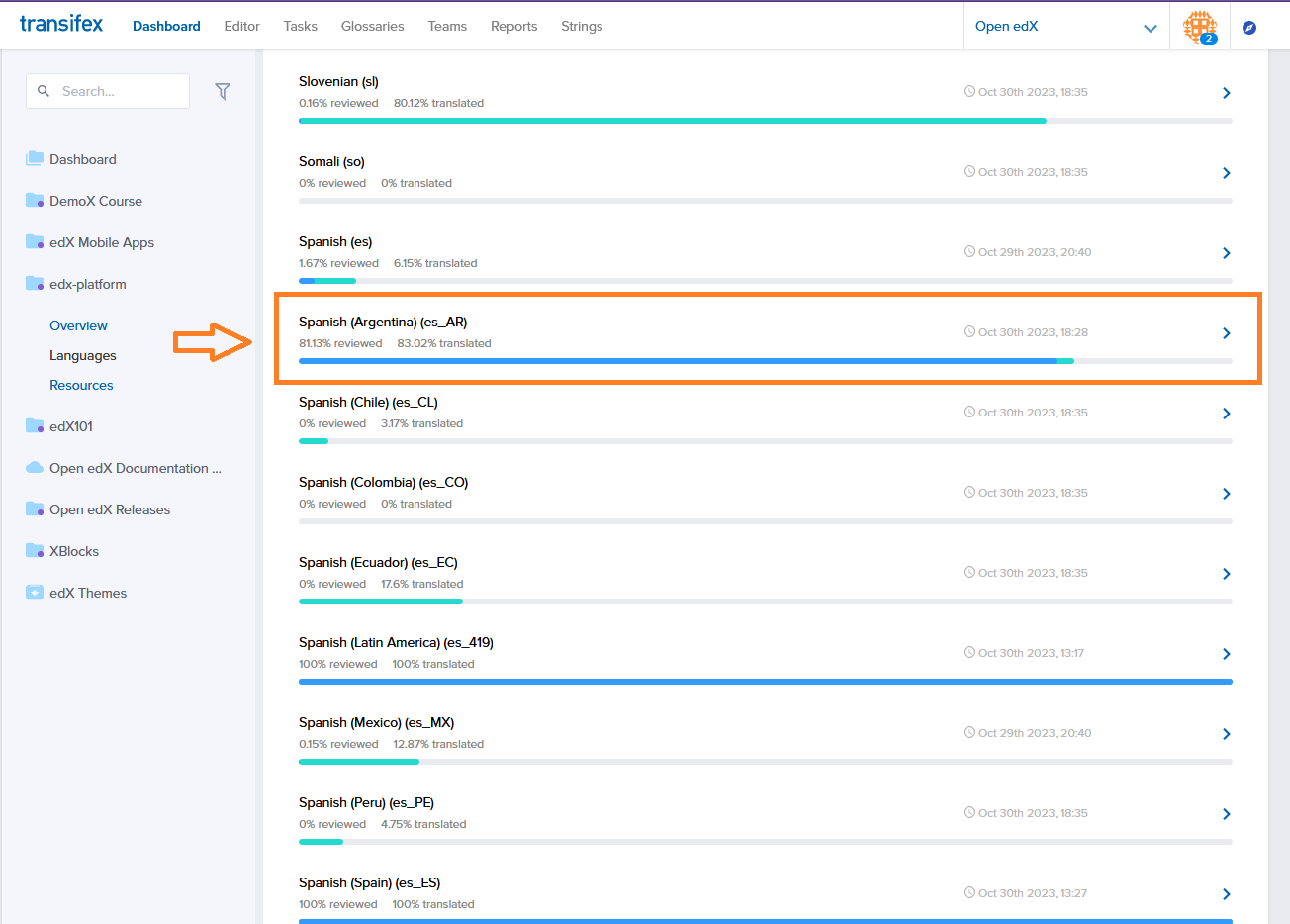Switch to the Editor menu tab
Image resolution: width=1290 pixels, height=924 pixels.
tap(241, 27)
